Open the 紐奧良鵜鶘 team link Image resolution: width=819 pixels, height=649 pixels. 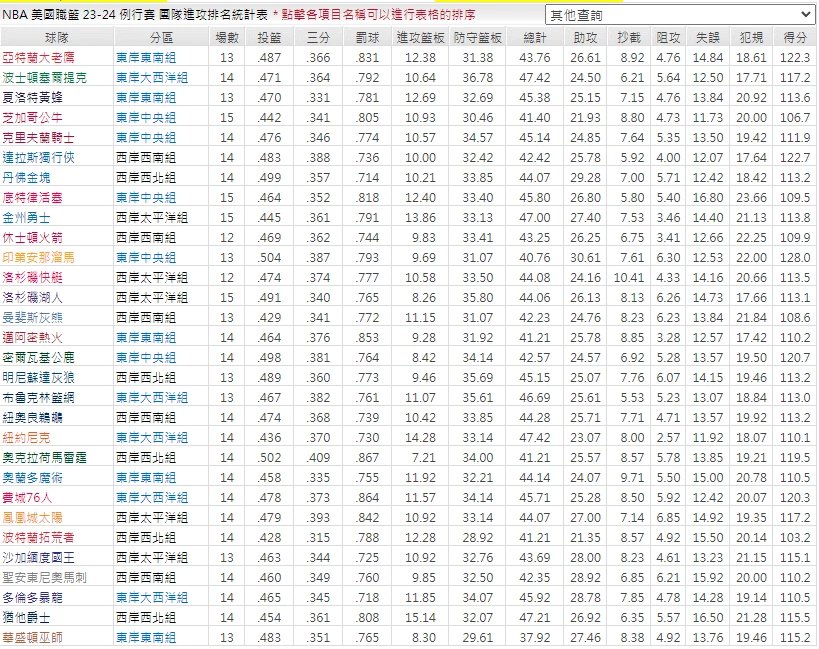(32, 418)
